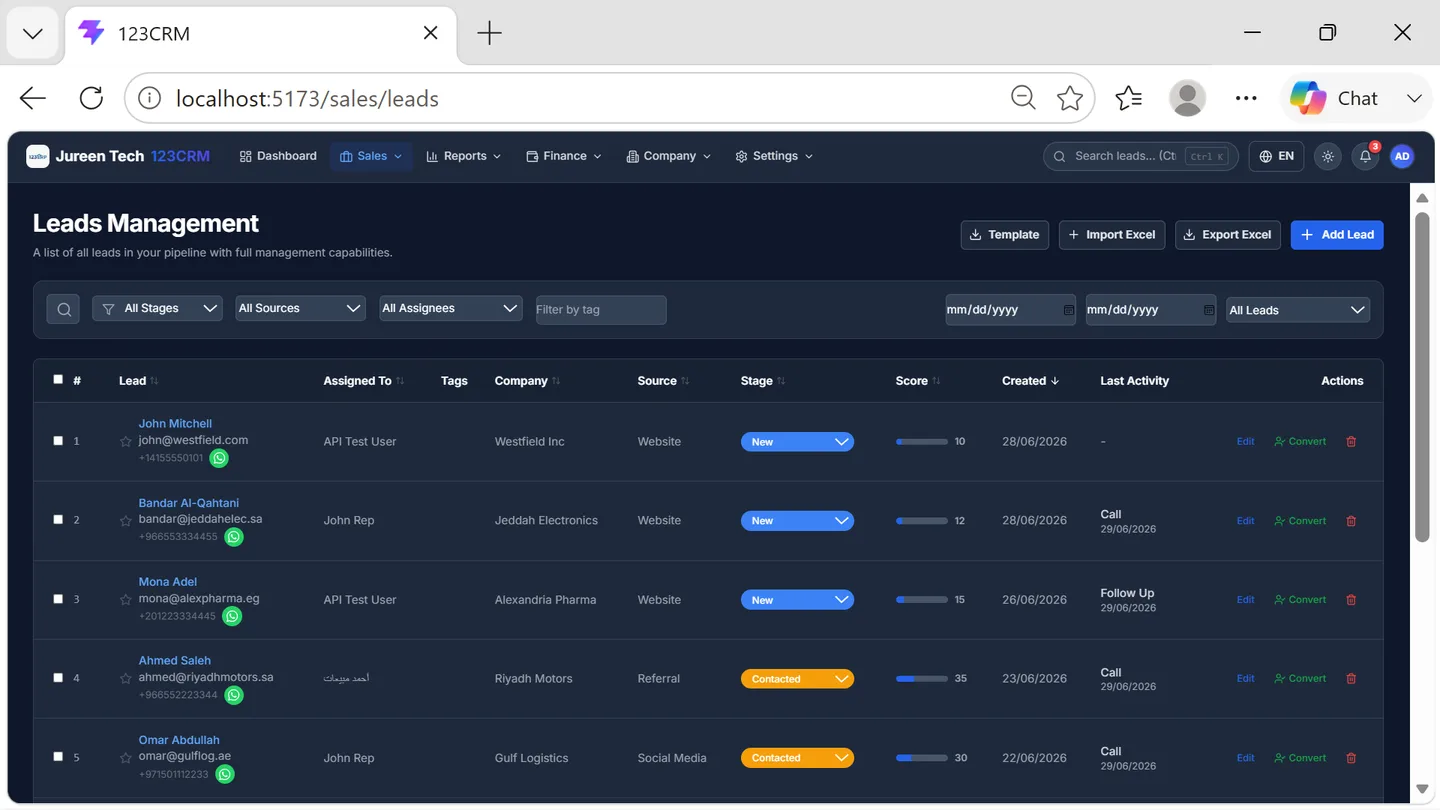The width and height of the screenshot is (1440, 810).
Task: Open the Dashboard menu item
Action: (278, 156)
